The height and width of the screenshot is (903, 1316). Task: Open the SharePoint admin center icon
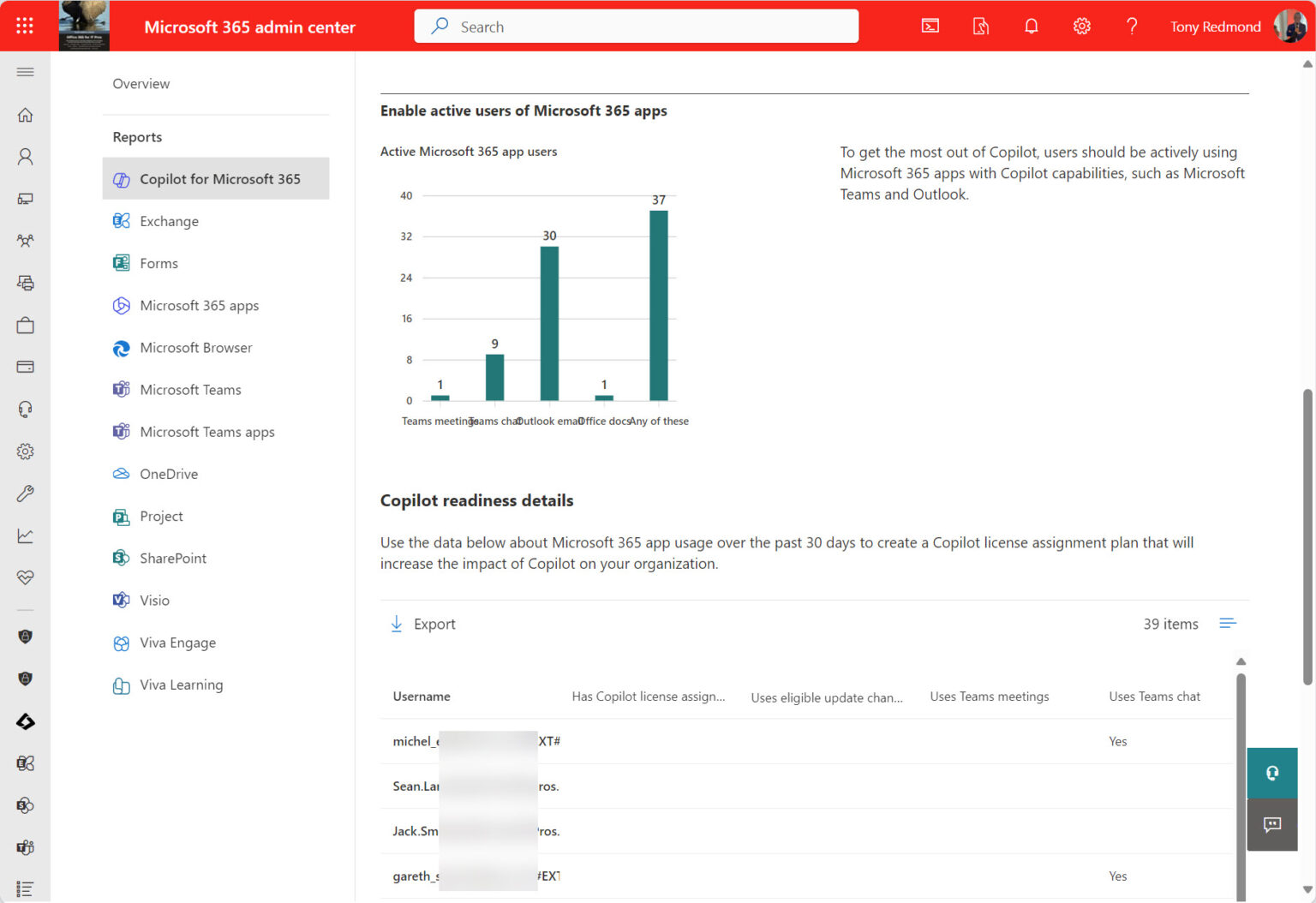25,805
